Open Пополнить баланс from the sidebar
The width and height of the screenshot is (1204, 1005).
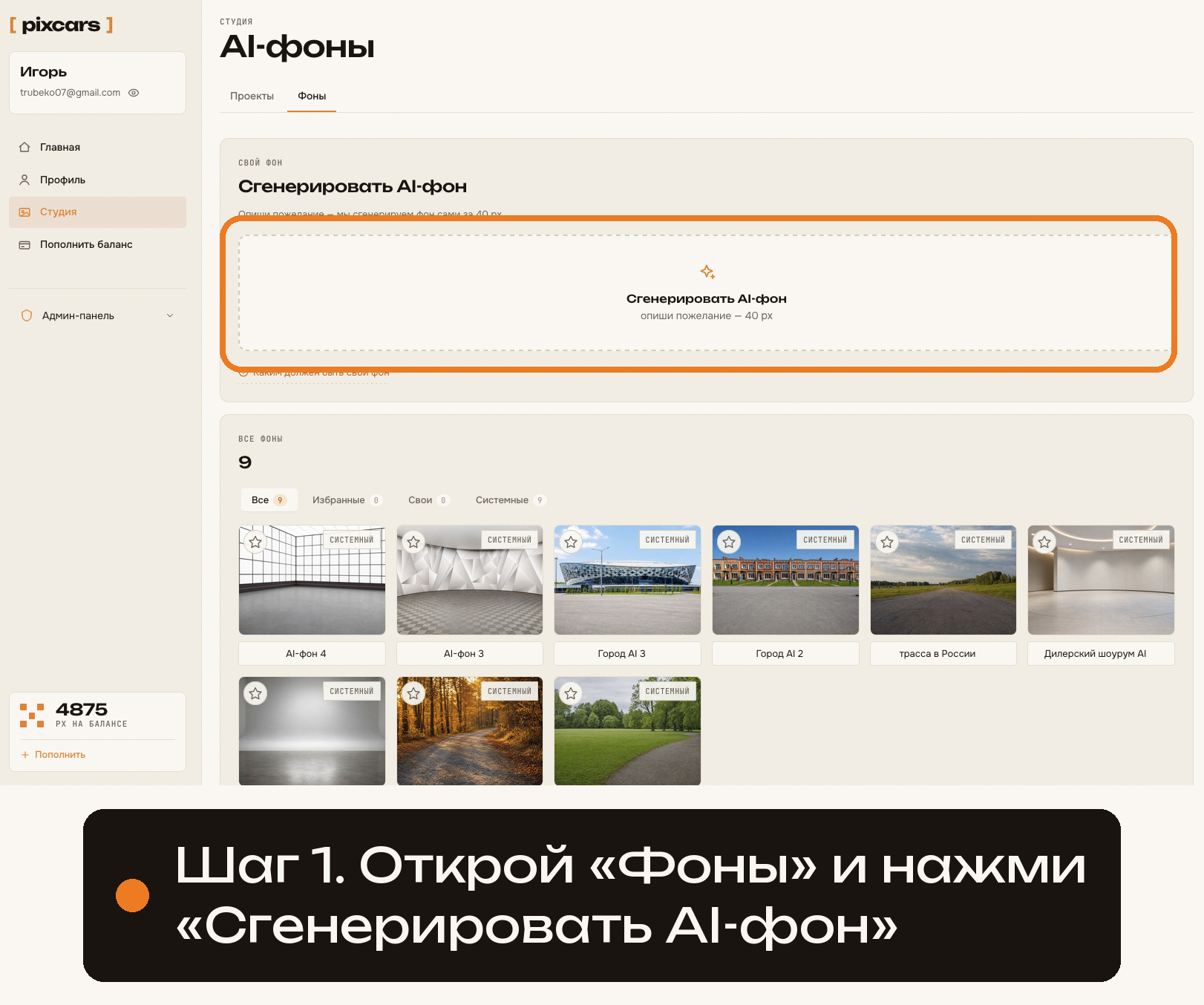(97, 244)
